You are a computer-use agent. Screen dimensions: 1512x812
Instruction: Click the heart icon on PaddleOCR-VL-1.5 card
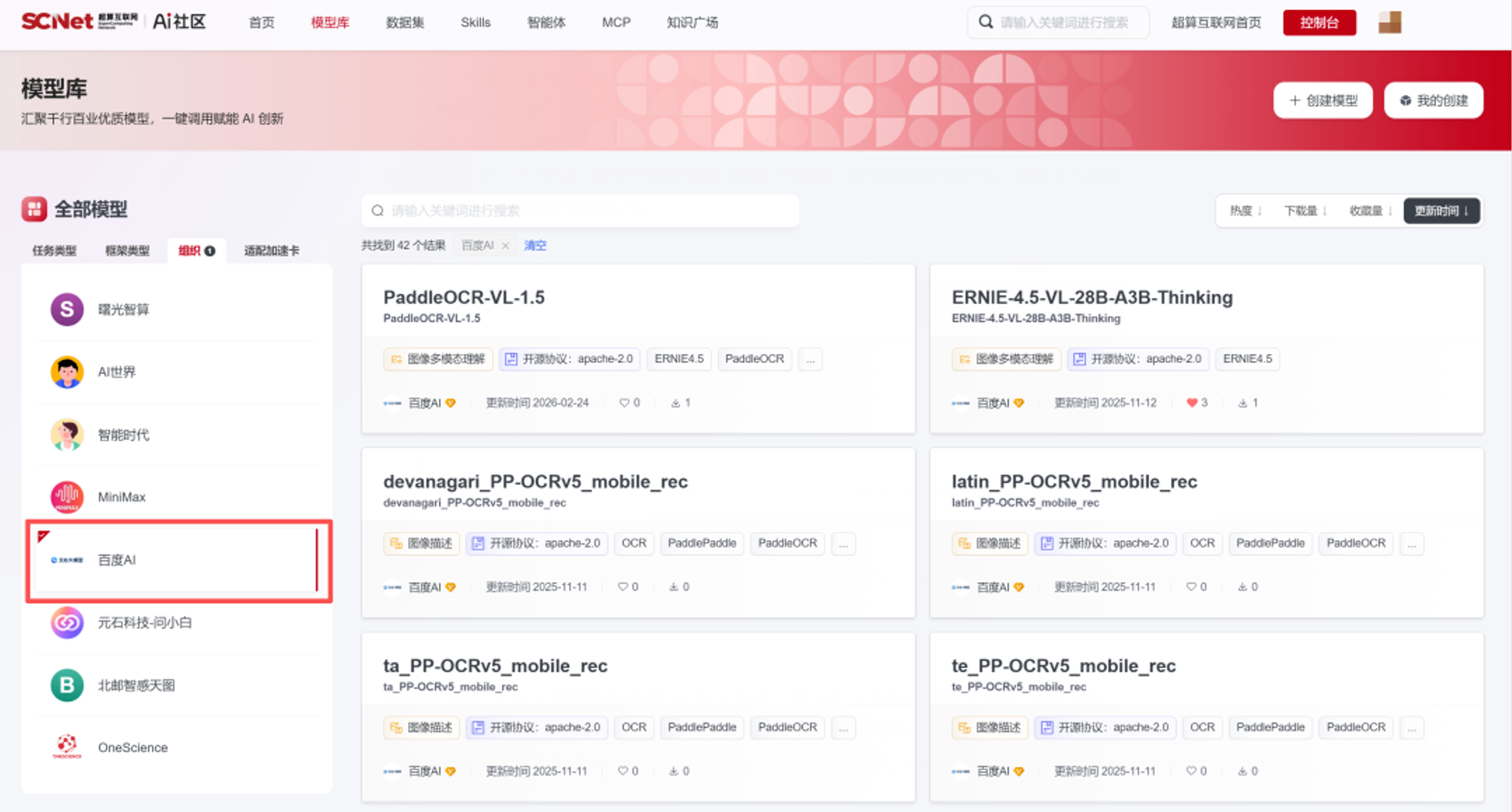click(624, 403)
